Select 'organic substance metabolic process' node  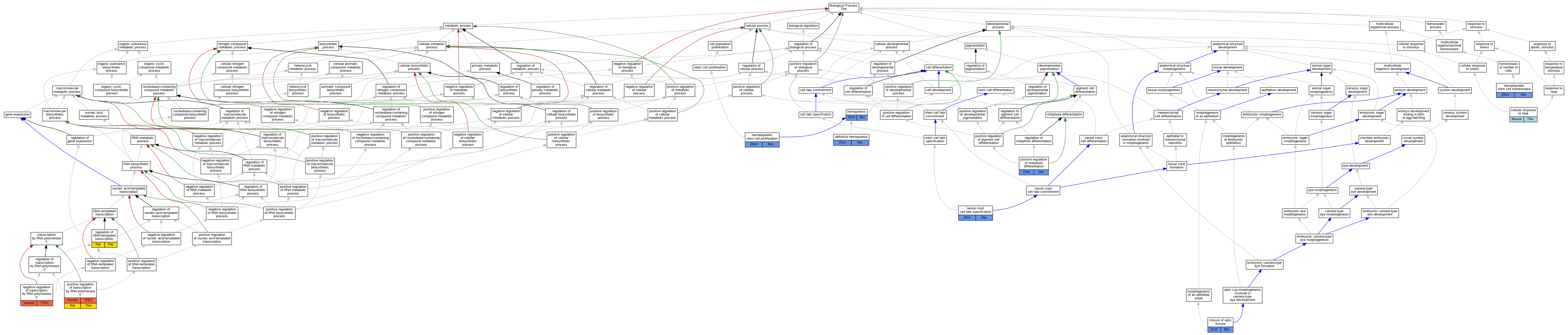[x=133, y=46]
